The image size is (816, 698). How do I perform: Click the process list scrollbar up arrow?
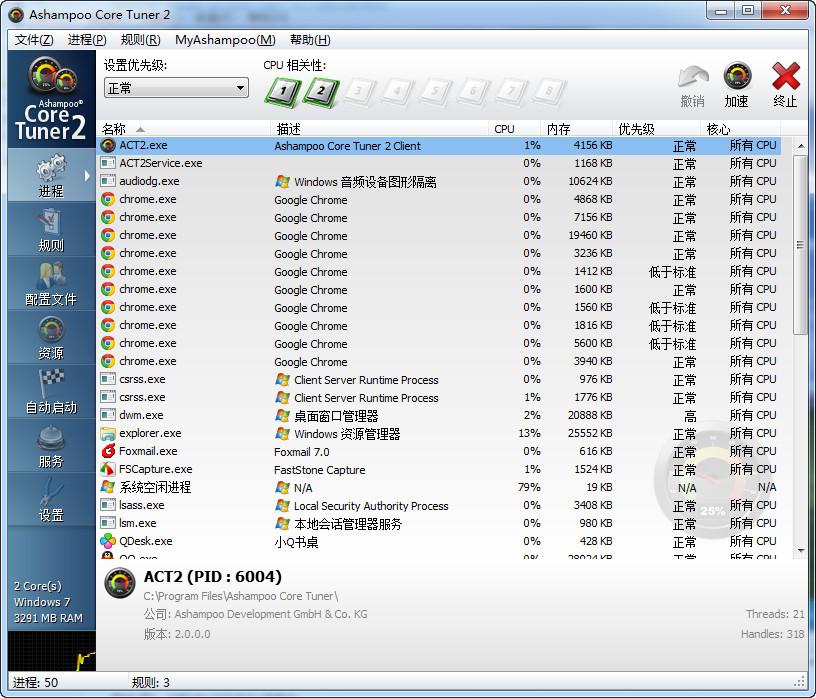pos(801,147)
